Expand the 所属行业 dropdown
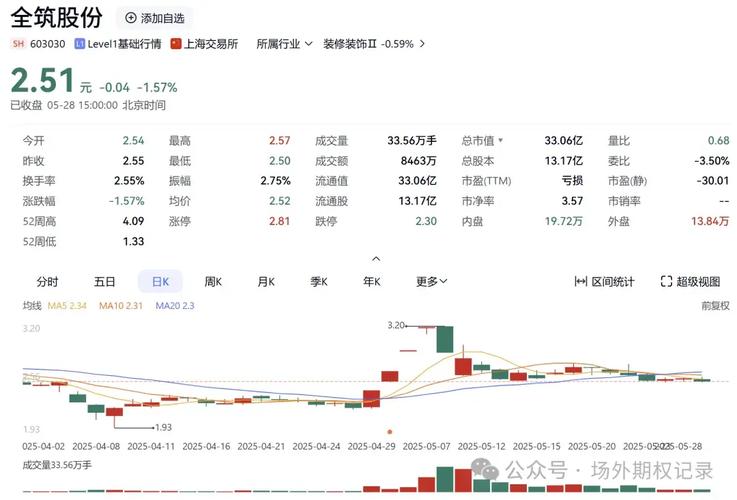The width and height of the screenshot is (737, 500). [x=284, y=44]
